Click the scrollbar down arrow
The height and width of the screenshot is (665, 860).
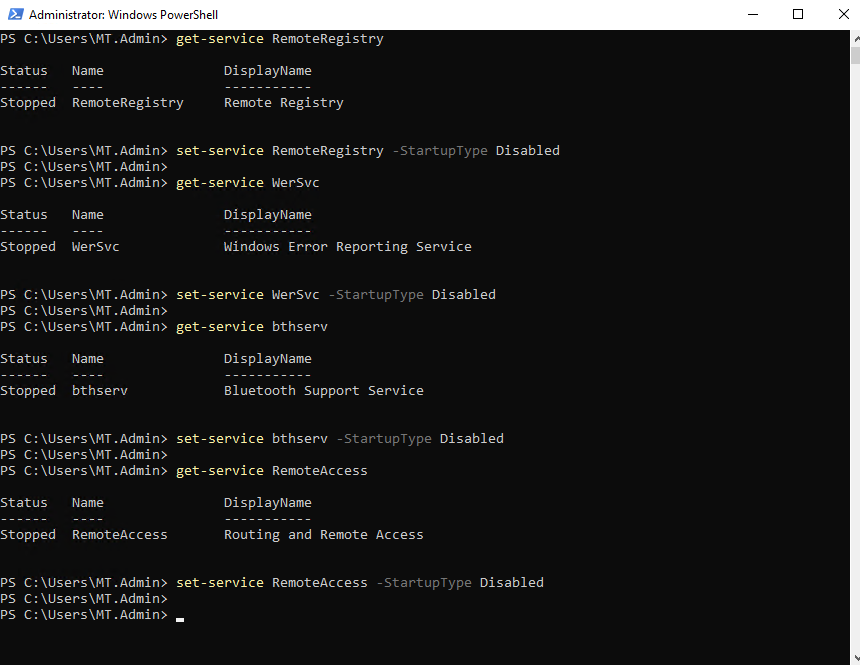(x=855, y=657)
